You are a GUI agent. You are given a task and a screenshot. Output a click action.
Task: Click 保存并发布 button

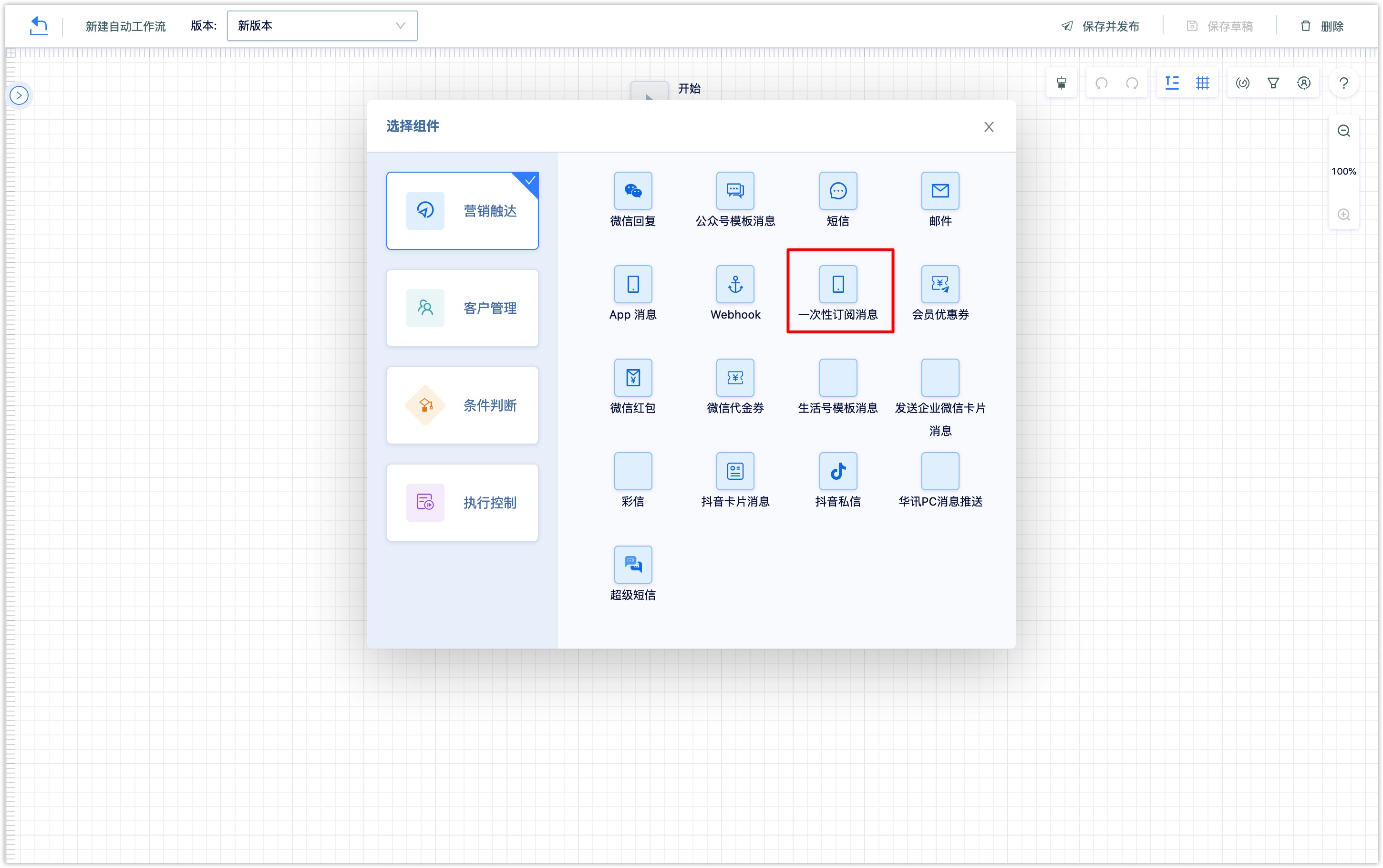(1100, 26)
